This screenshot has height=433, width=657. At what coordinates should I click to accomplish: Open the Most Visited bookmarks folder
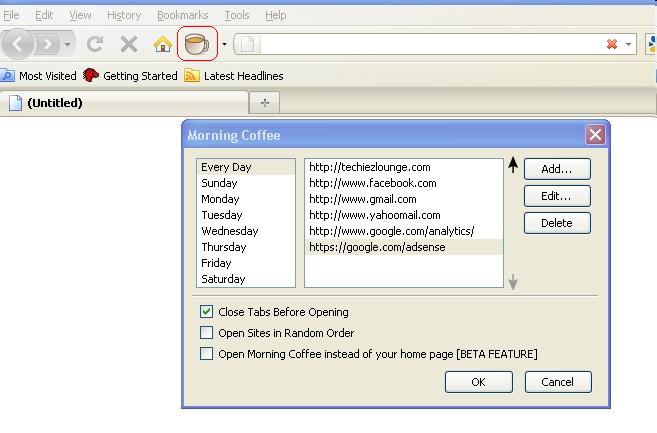[x=39, y=76]
